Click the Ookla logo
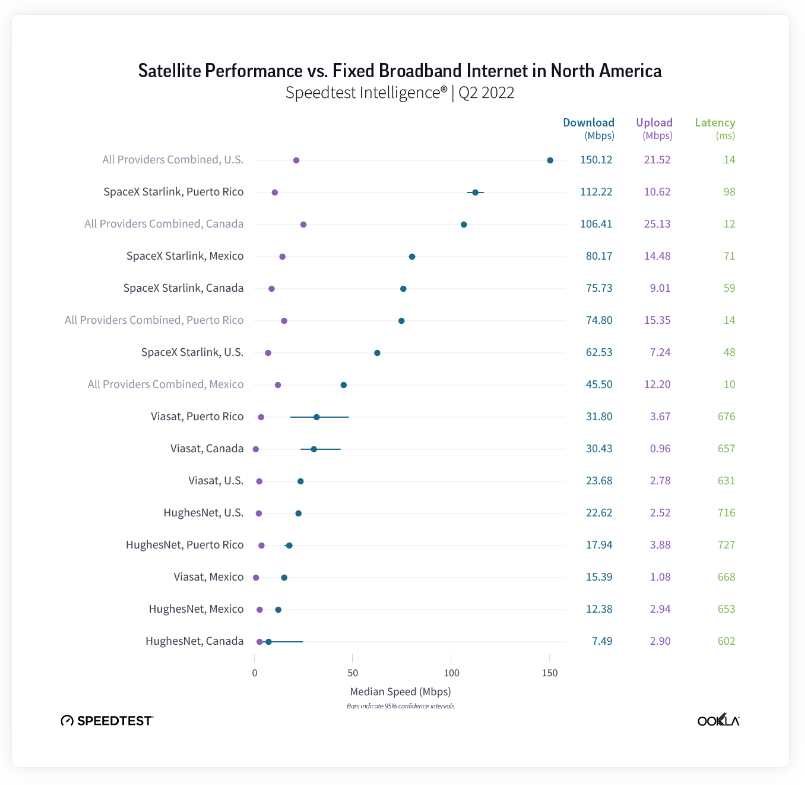805x785 pixels. click(718, 720)
